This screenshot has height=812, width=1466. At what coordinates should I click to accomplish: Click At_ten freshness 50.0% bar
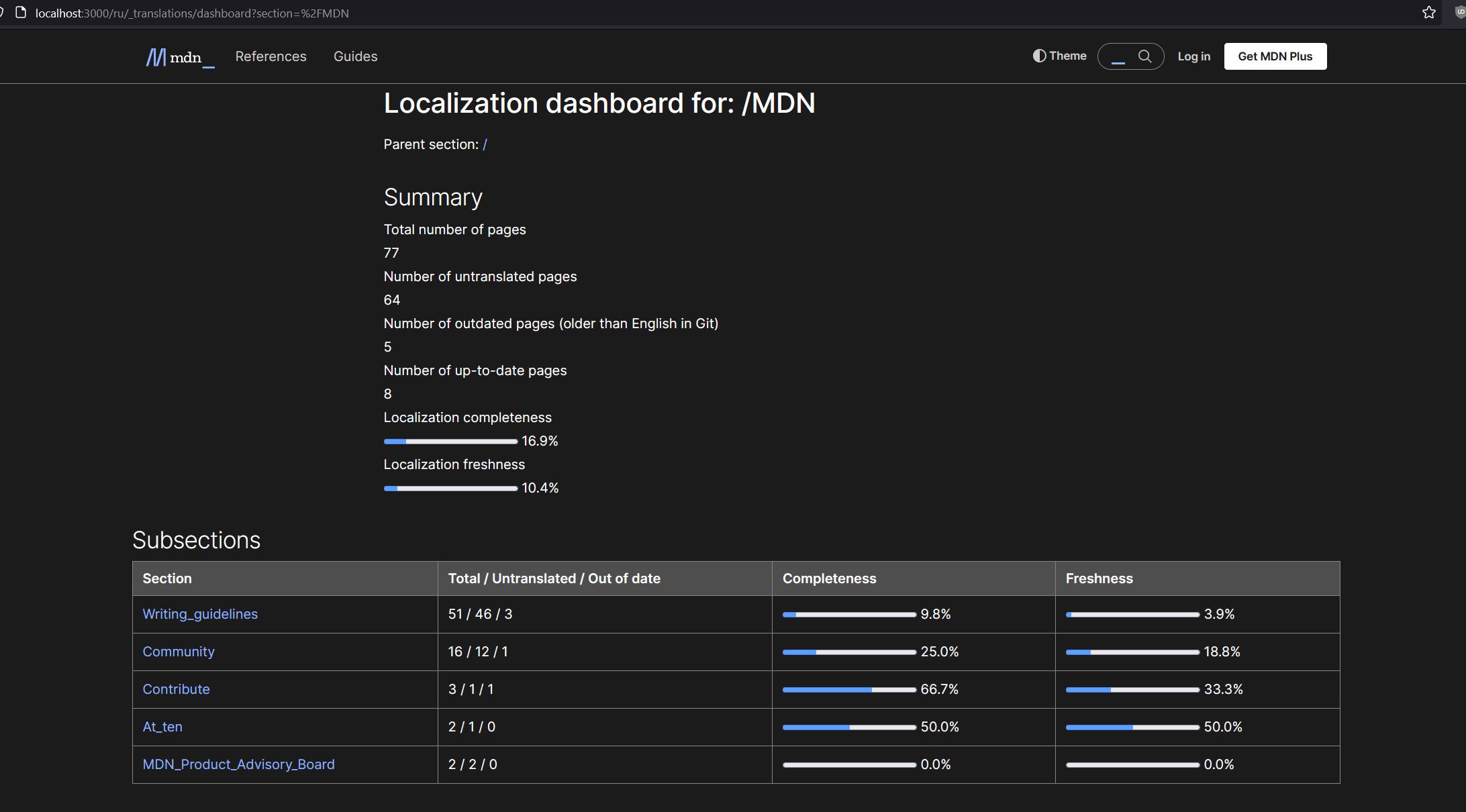coord(1132,727)
